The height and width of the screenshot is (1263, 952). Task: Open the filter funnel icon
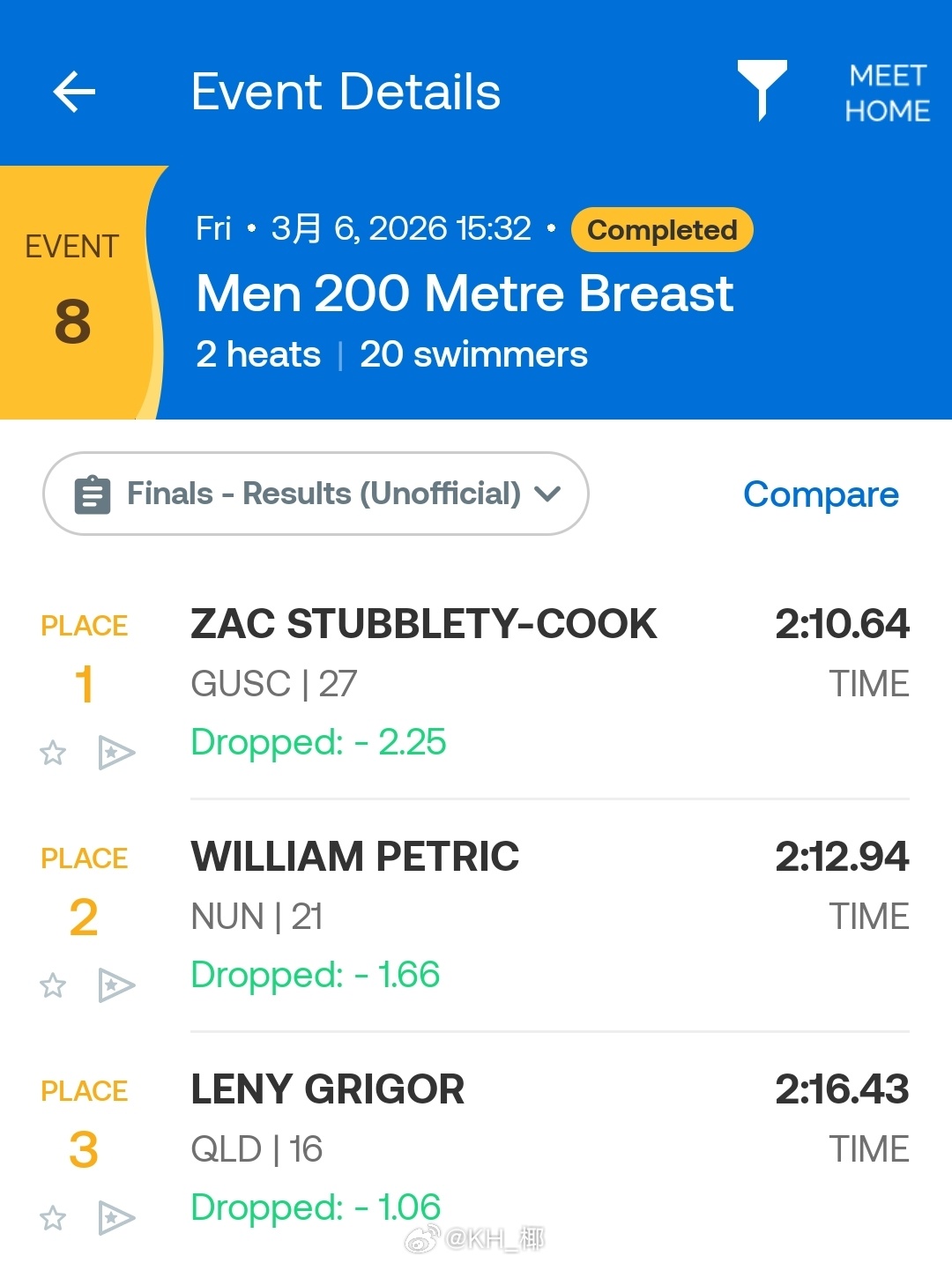coord(762,89)
